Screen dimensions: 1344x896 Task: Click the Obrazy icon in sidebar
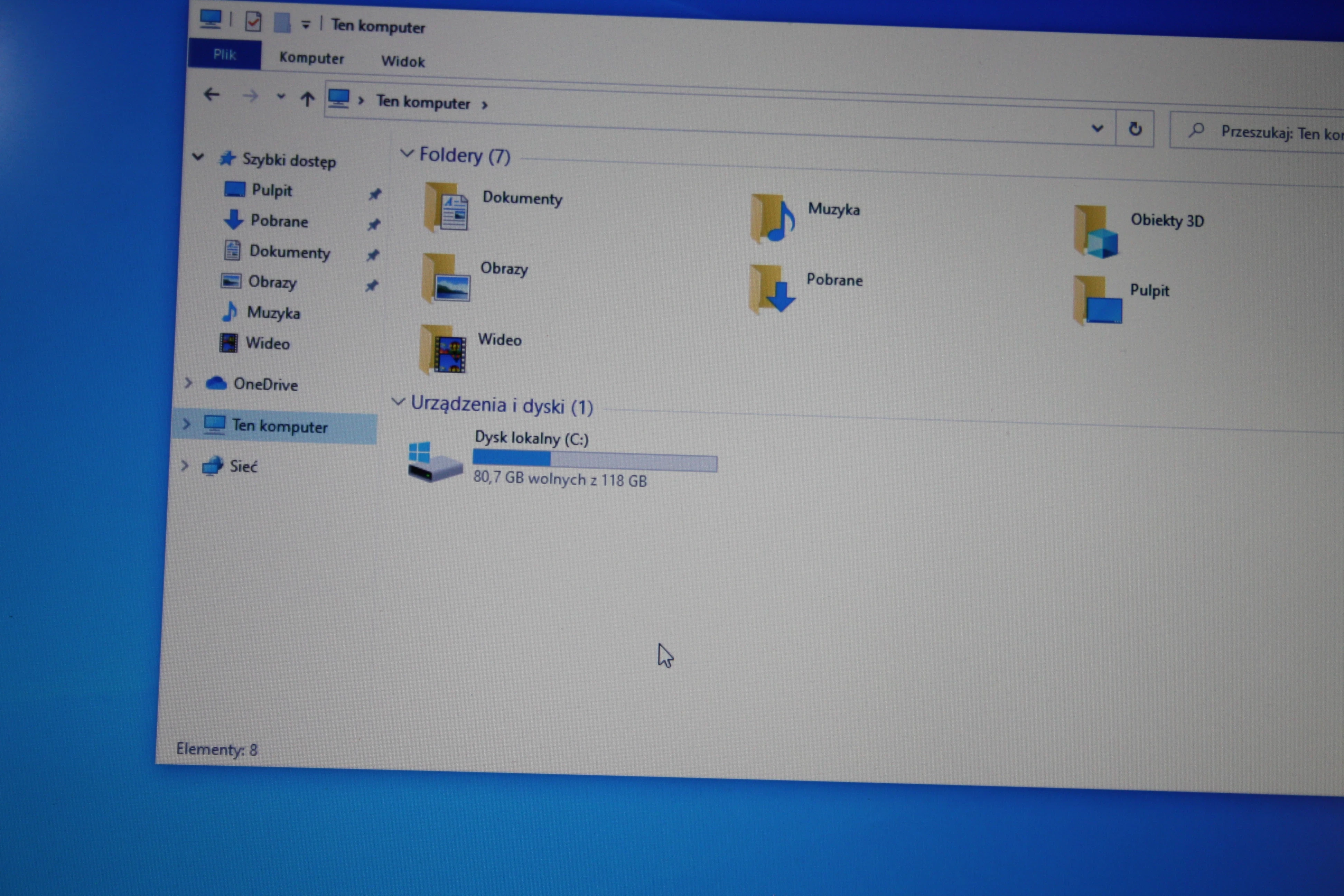pos(231,281)
